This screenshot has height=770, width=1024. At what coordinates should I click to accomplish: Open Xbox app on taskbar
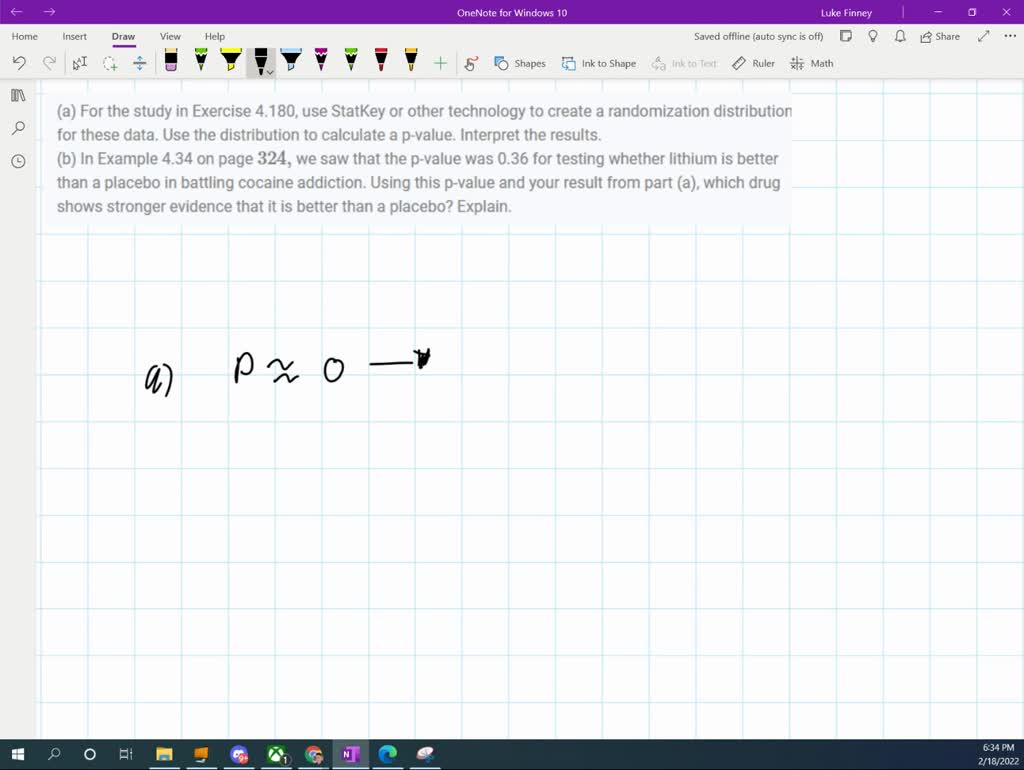(277, 754)
